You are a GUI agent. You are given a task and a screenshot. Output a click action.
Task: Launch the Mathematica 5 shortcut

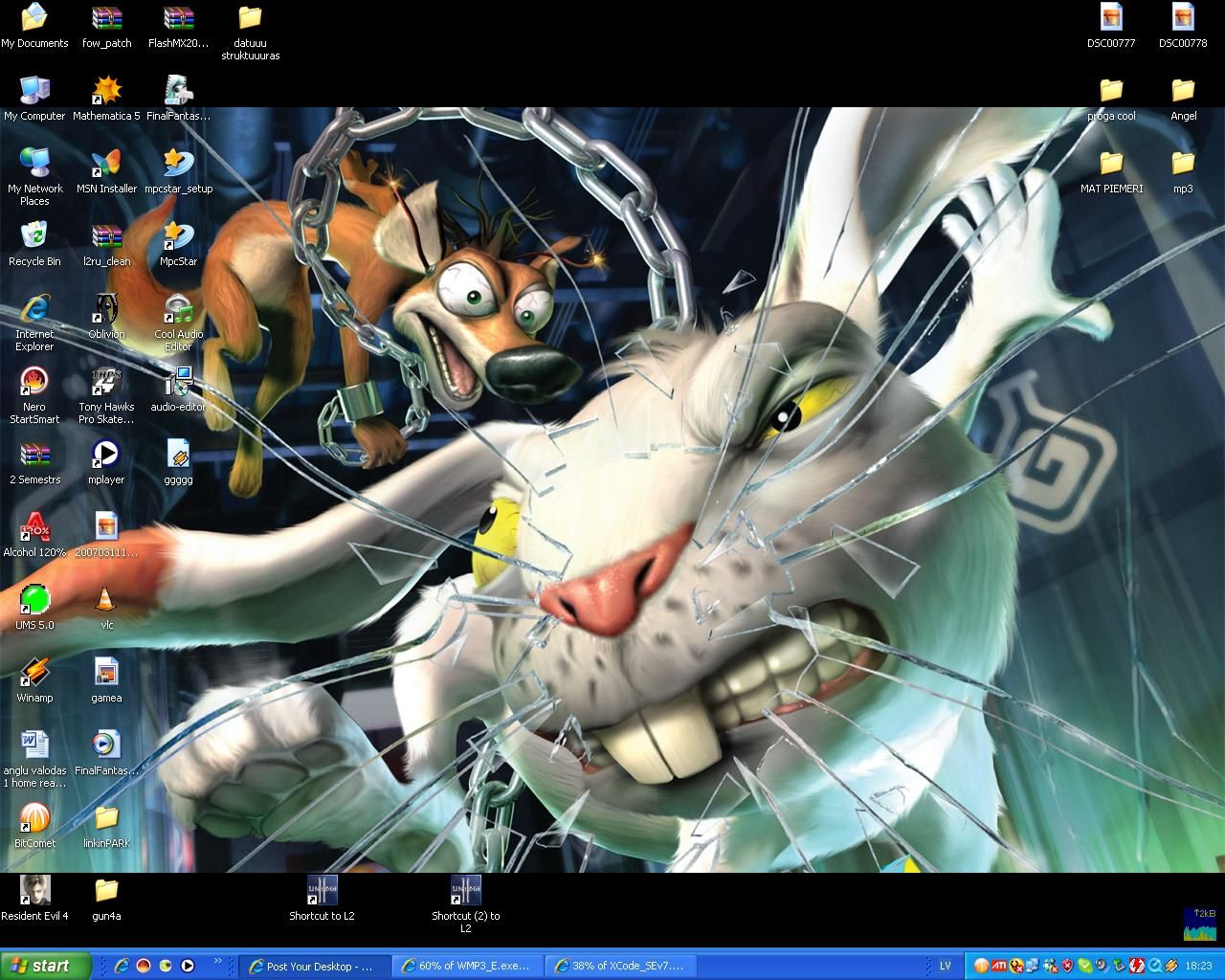point(106,99)
